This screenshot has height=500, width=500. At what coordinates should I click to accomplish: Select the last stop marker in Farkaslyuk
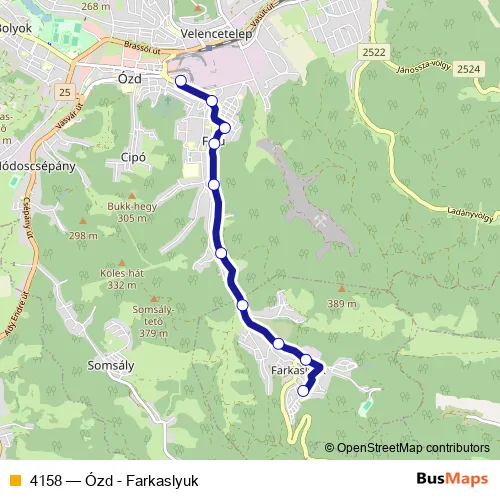pyautogui.click(x=303, y=391)
